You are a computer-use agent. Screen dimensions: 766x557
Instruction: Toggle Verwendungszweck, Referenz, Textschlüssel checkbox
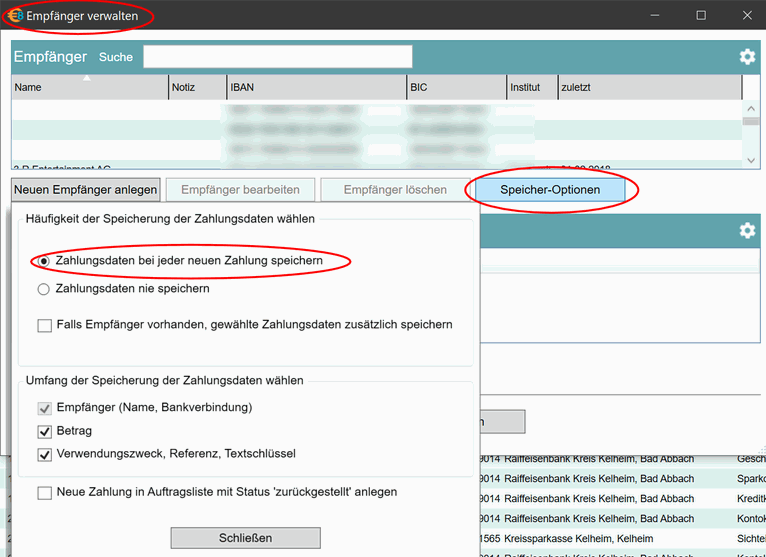point(44,455)
